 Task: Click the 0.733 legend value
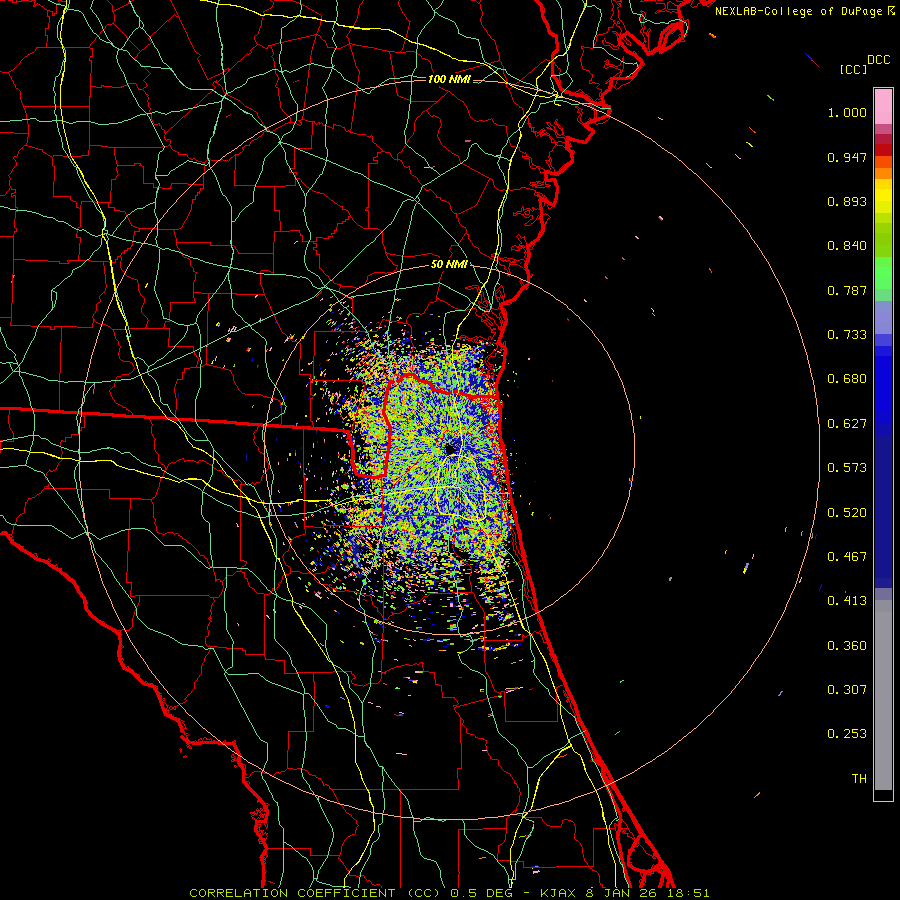(x=847, y=335)
